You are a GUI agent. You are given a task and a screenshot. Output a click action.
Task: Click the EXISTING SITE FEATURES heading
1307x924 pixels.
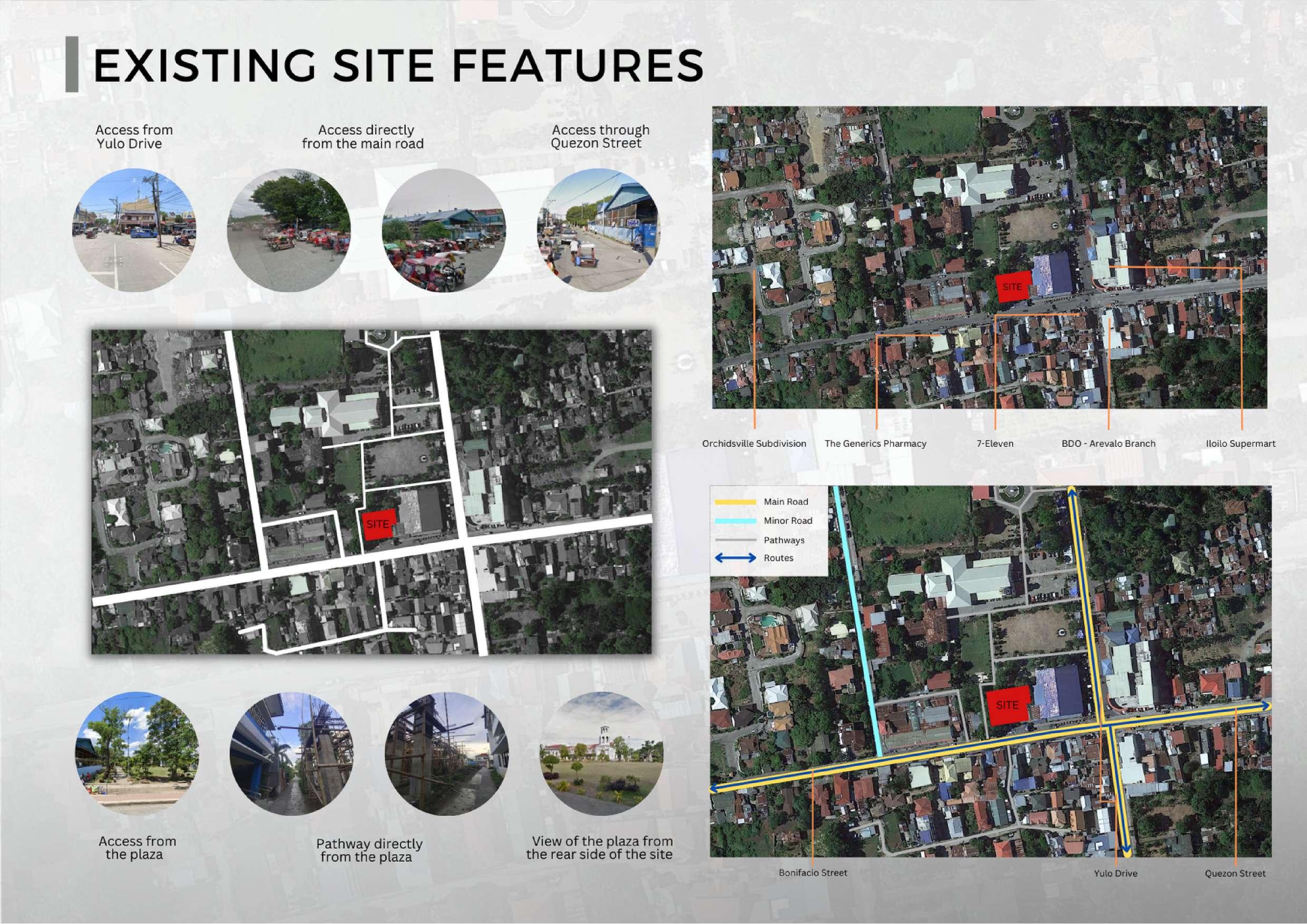[398, 65]
